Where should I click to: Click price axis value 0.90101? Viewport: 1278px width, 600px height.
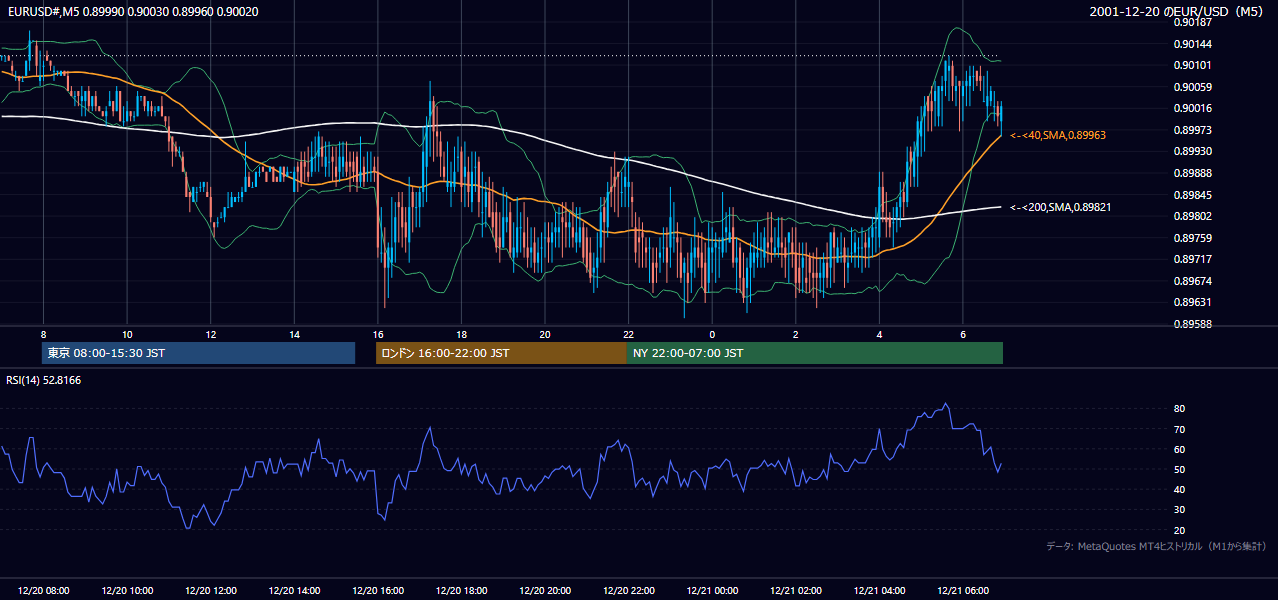[x=1192, y=65]
